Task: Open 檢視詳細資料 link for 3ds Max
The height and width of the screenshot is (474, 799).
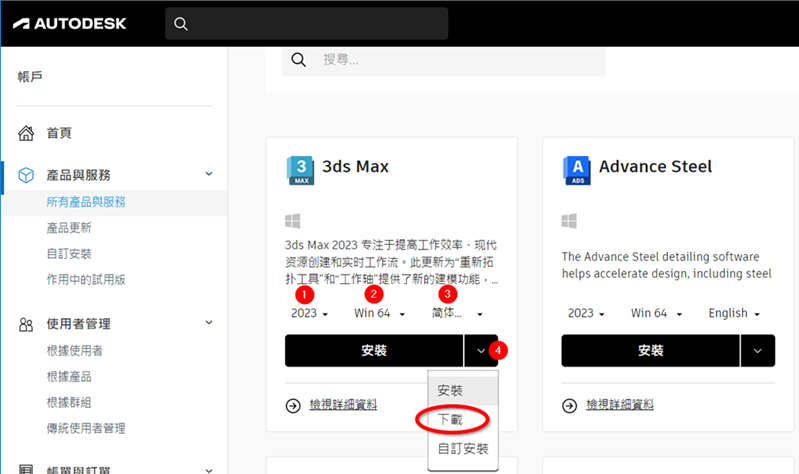Action: [343, 405]
